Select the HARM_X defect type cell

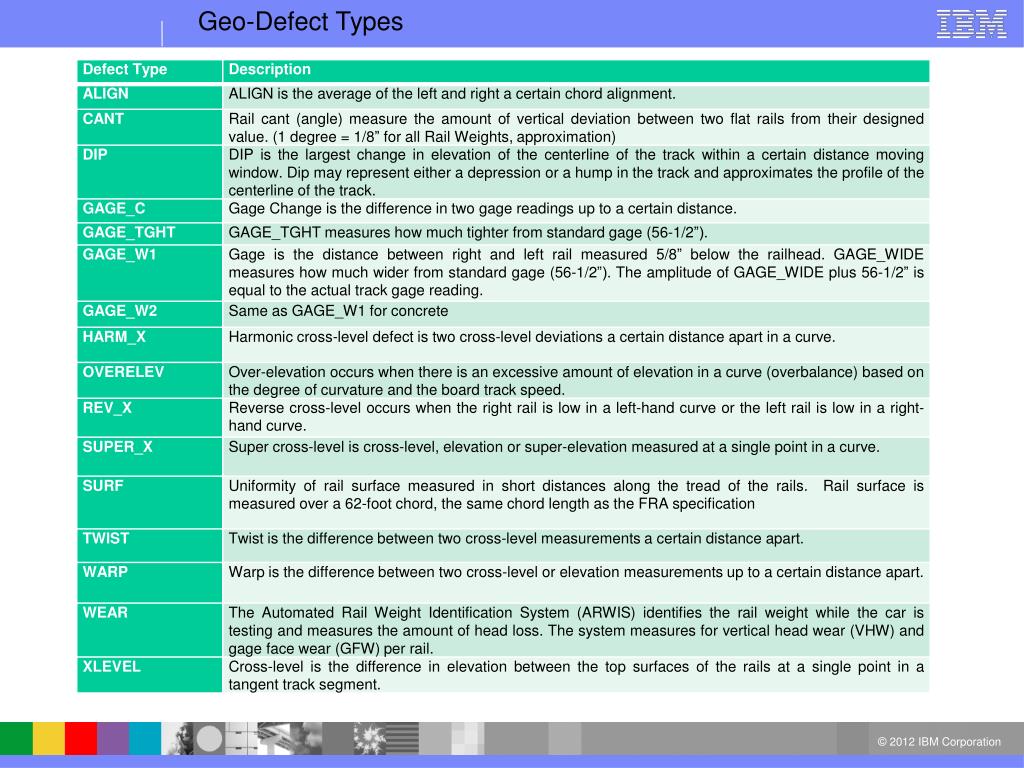pos(150,344)
